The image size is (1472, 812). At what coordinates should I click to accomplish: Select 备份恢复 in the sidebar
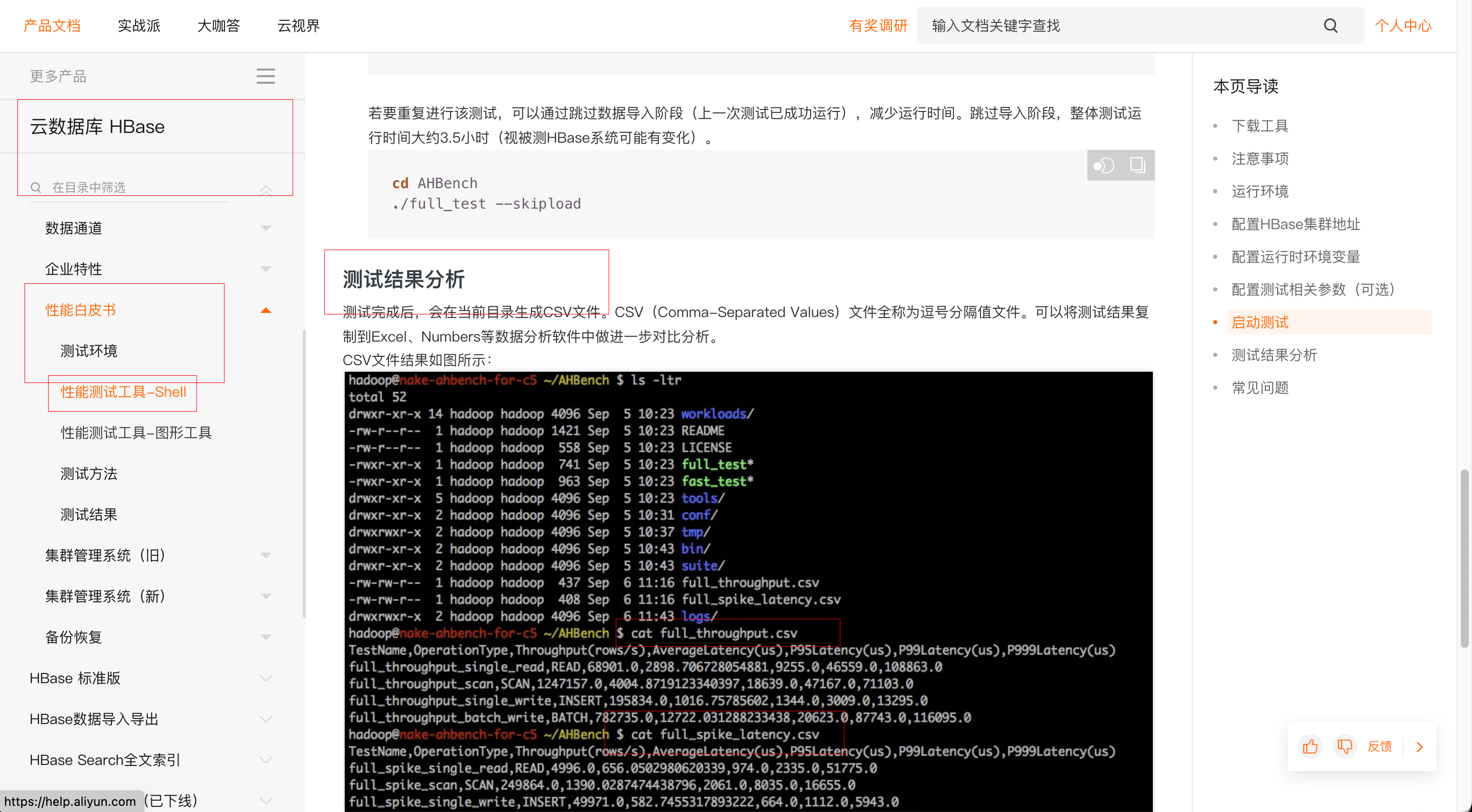pos(74,637)
